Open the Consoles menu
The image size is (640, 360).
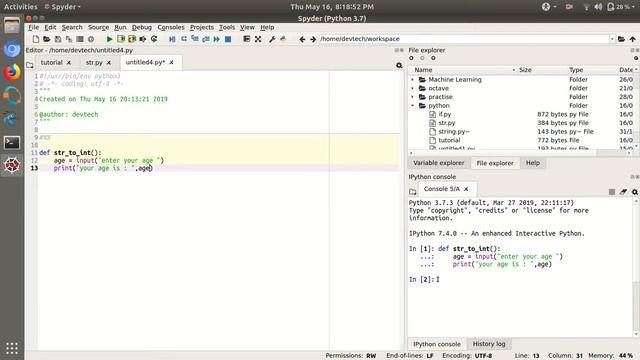coord(171,27)
